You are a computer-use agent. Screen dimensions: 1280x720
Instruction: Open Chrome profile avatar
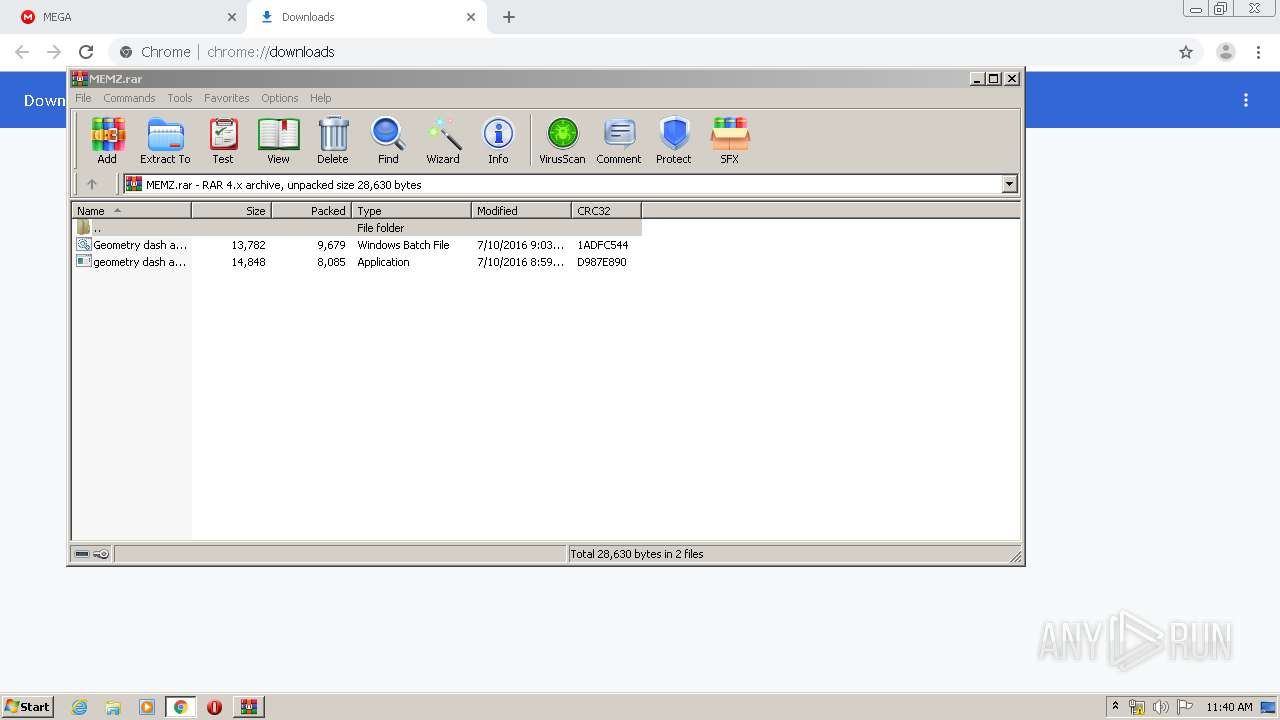coord(1226,52)
